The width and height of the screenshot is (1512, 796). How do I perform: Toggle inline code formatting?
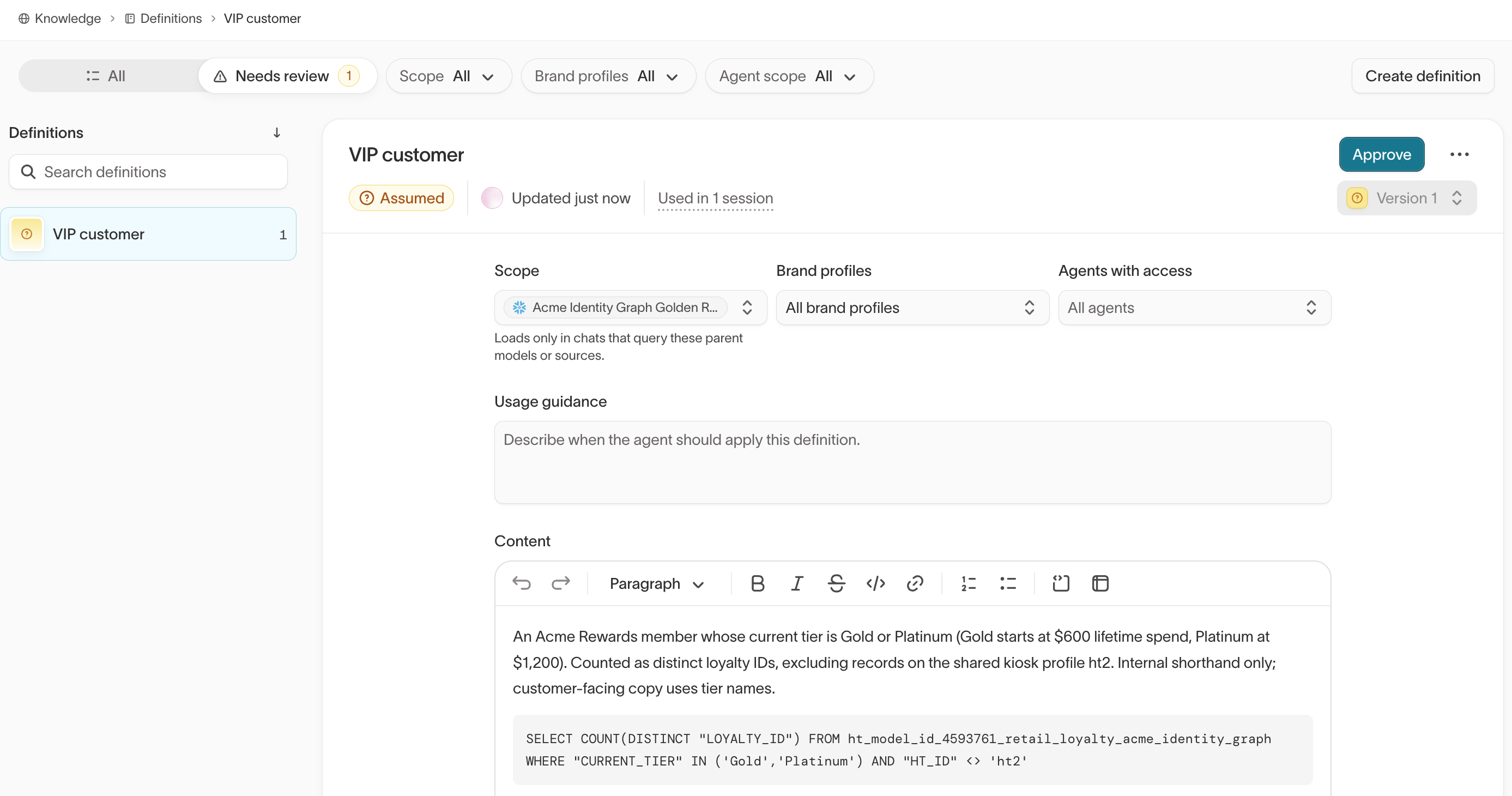[875, 583]
